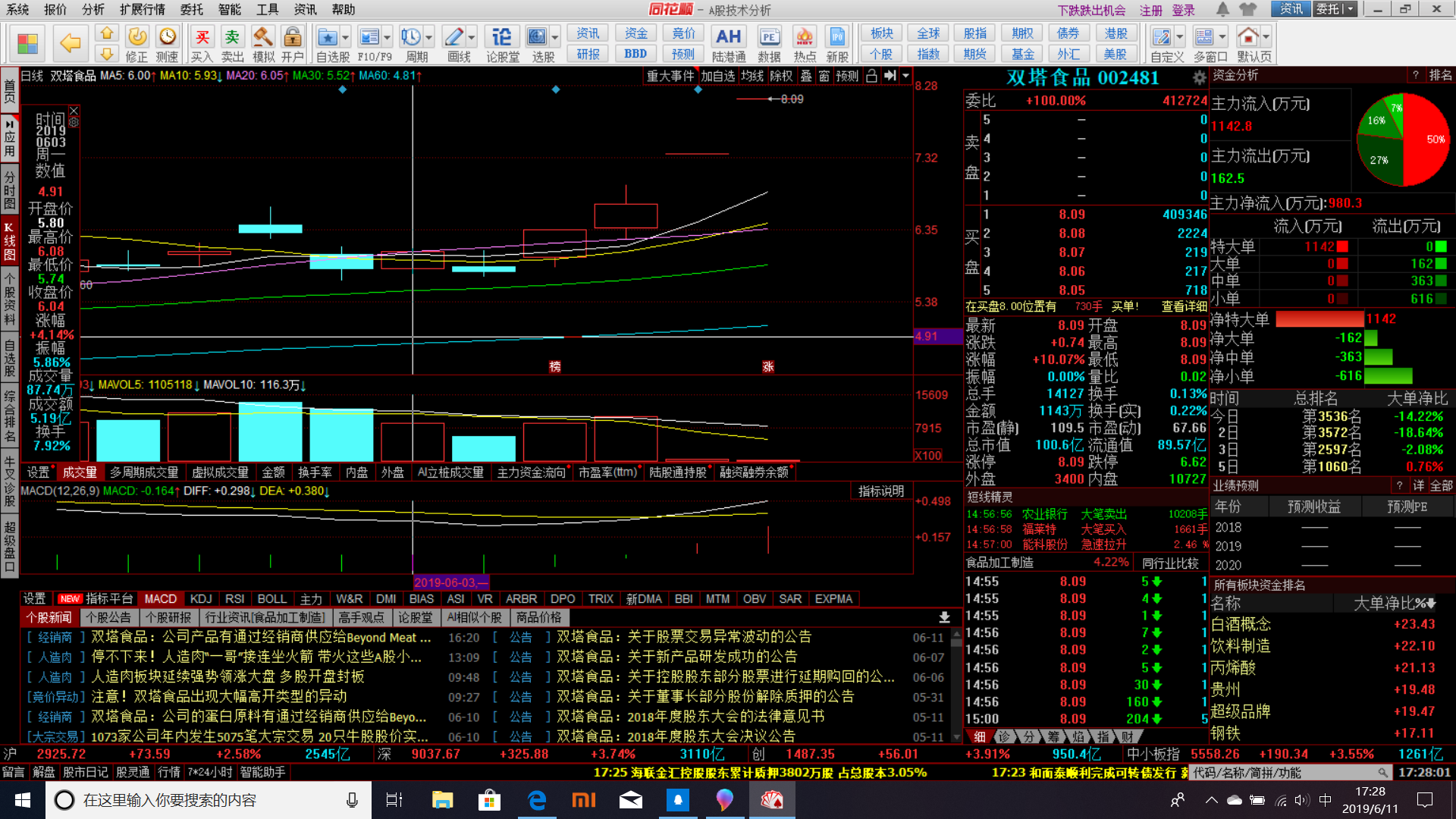Click the 查看详细 link in order book
The width and height of the screenshot is (1456, 819).
[x=1184, y=306]
